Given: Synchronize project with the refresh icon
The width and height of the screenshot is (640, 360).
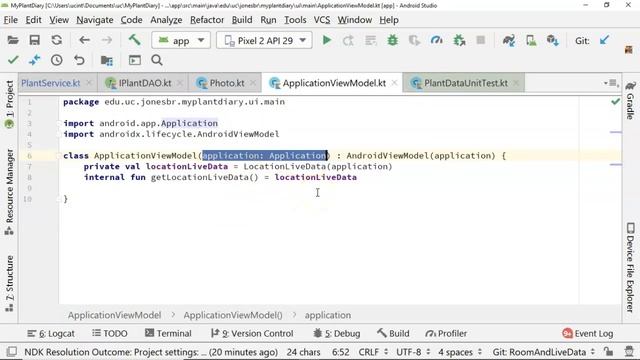Looking at the screenshot, I should (x=57, y=40).
